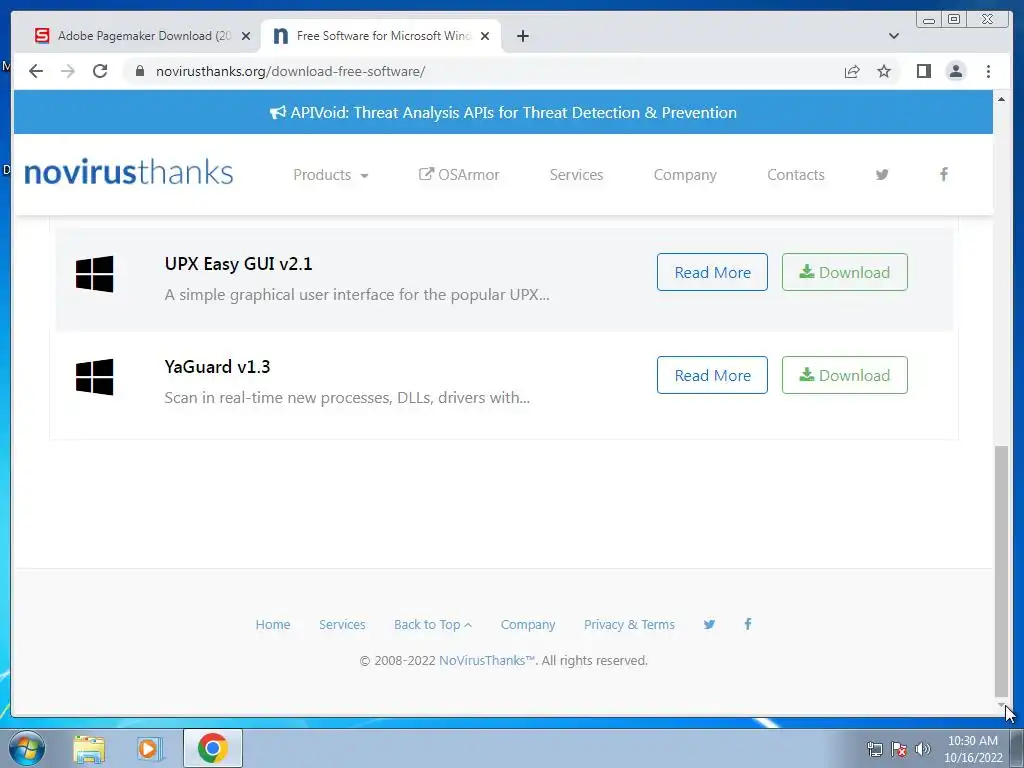This screenshot has height=768, width=1024.
Task: Go back using the browser back arrow
Action: click(x=36, y=71)
